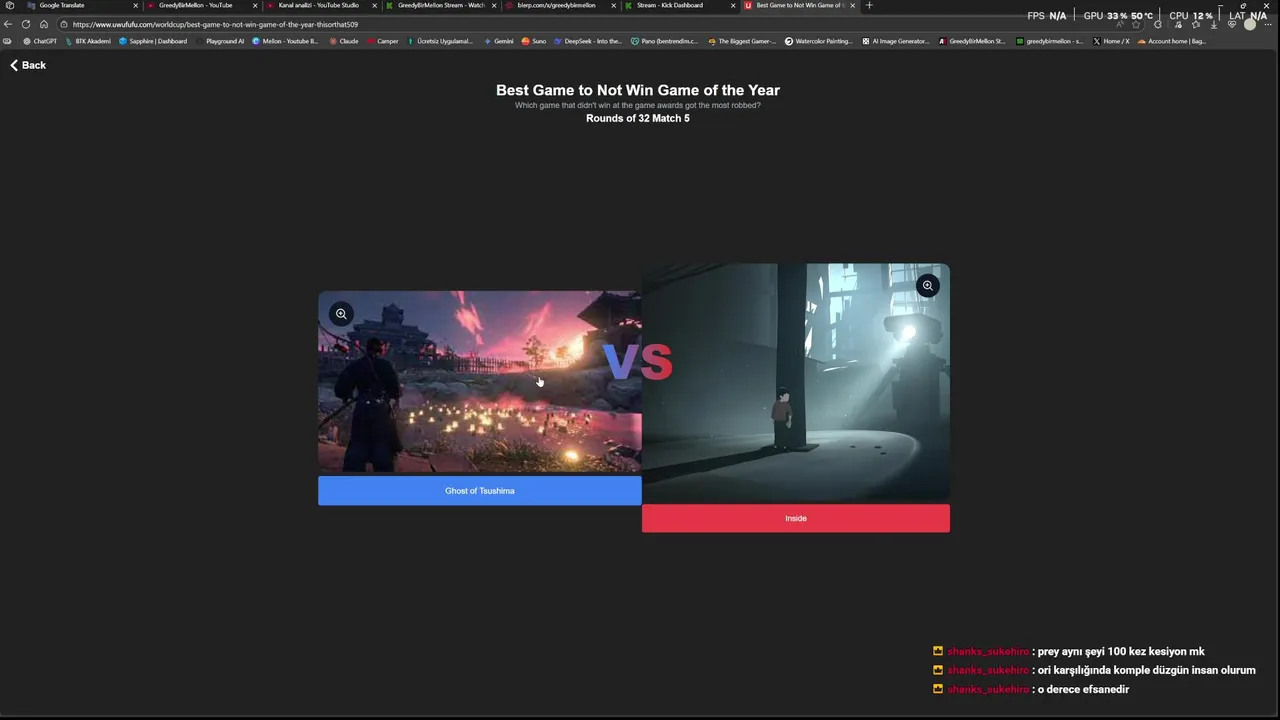The width and height of the screenshot is (1280, 720).
Task: Open the downloads icon in toolbar
Action: [x=1214, y=24]
